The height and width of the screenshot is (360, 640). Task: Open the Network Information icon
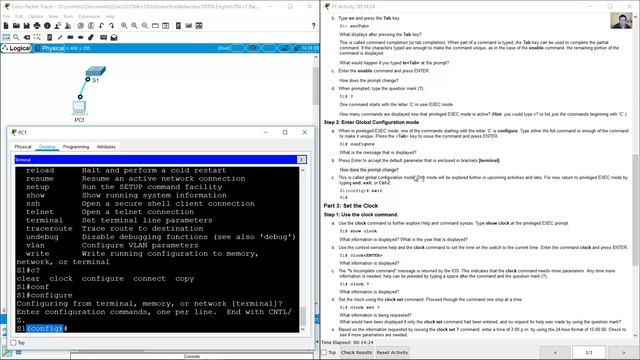(x=47, y=26)
